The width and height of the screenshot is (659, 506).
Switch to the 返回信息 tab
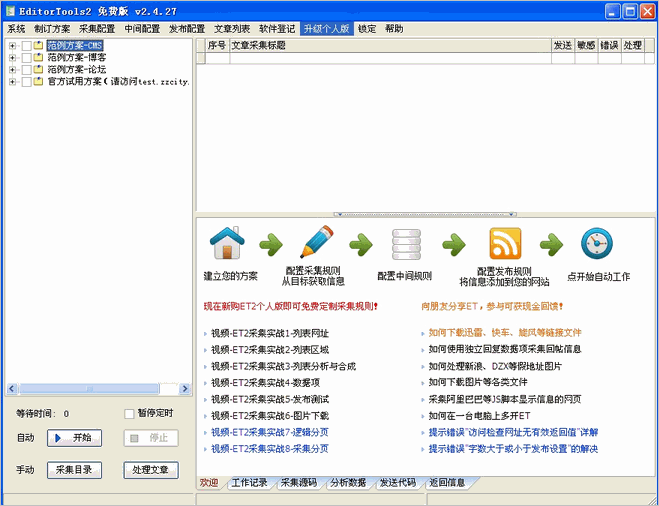(447, 482)
